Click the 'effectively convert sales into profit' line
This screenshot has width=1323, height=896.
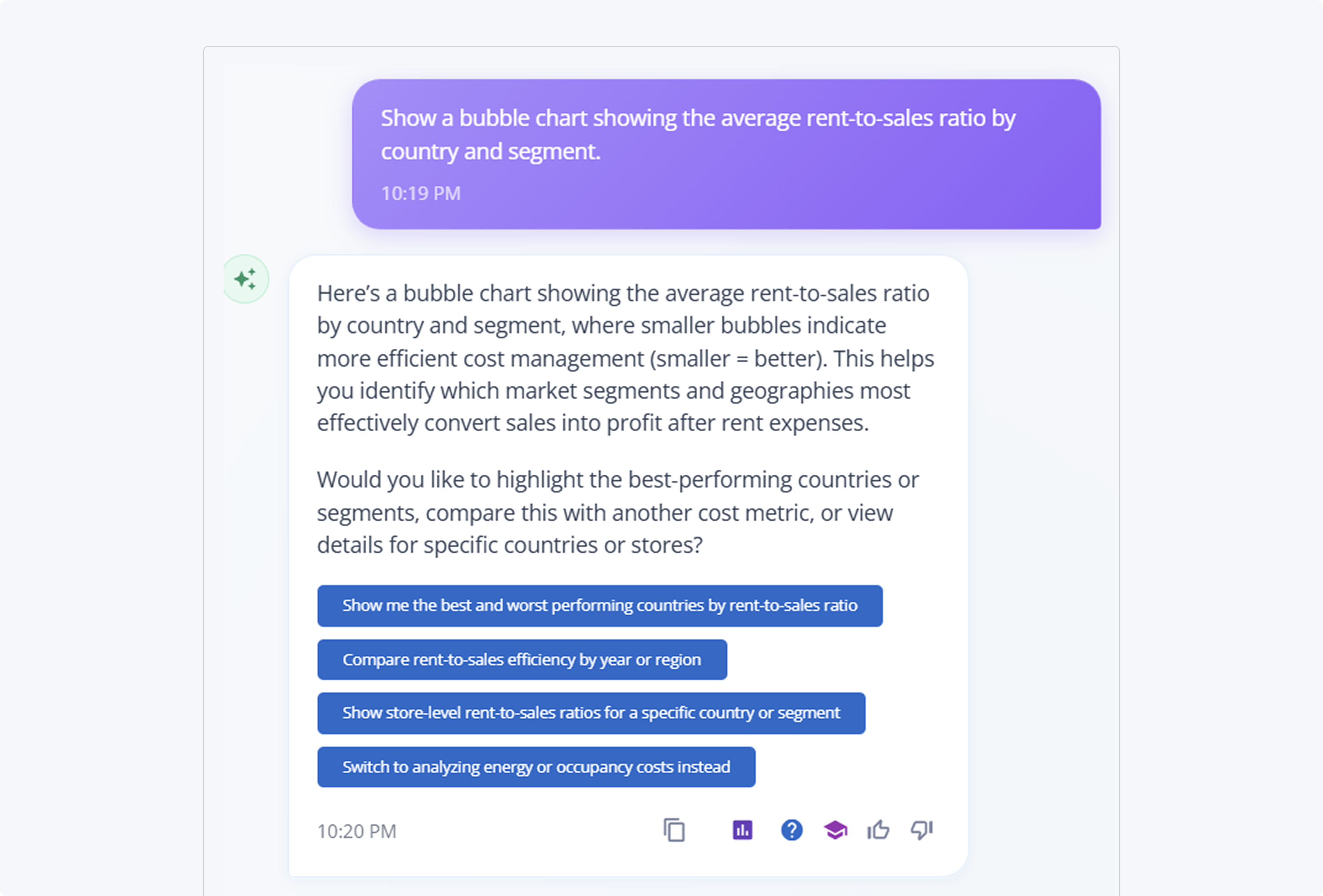(592, 423)
